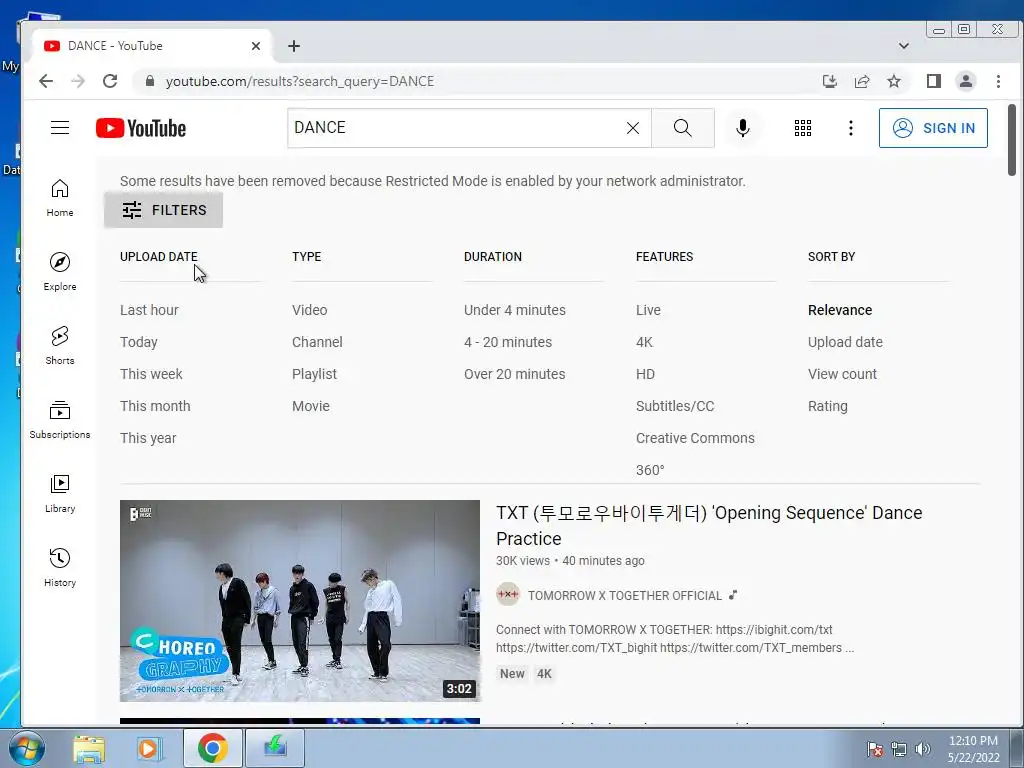Image resolution: width=1024 pixels, height=768 pixels.
Task: Filter type to Video
Action: 310,310
